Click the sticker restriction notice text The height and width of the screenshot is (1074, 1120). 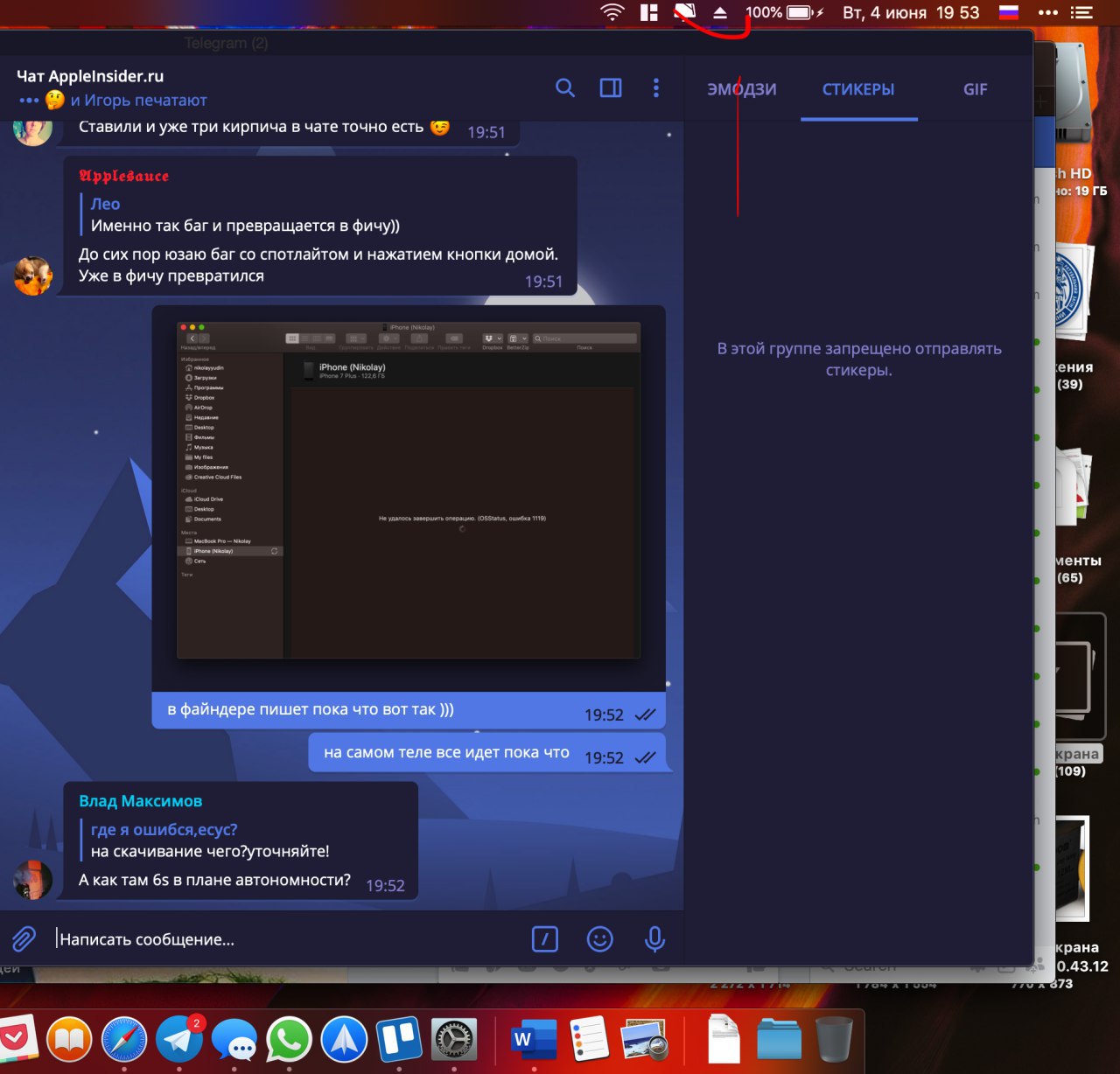(x=859, y=359)
